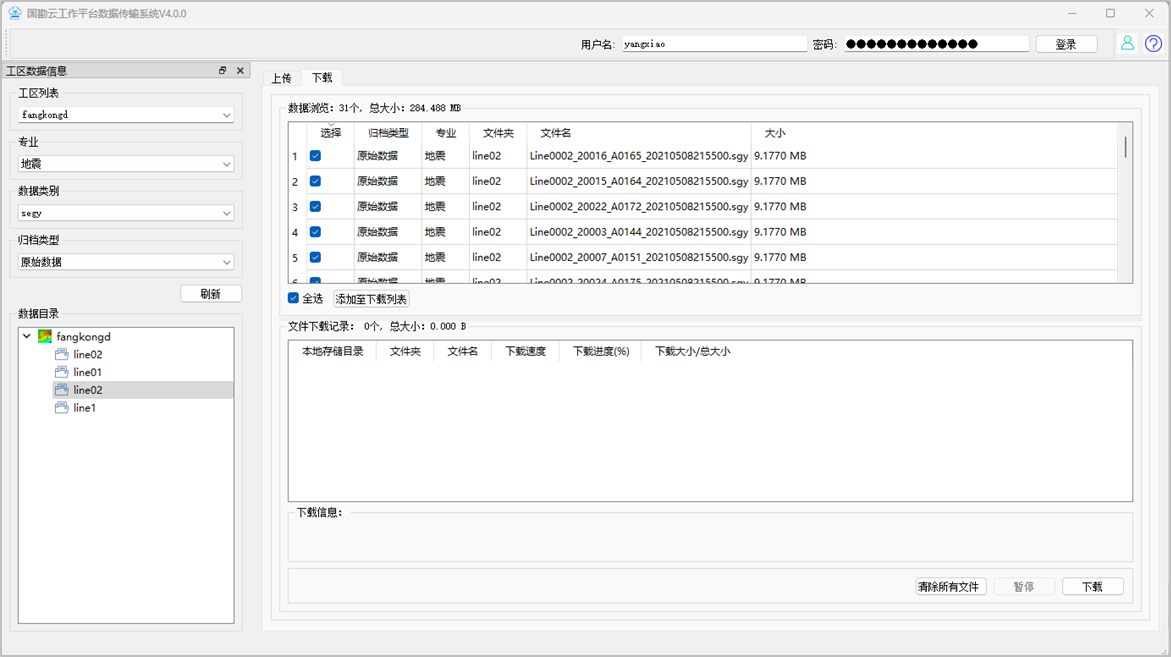Image resolution: width=1171 pixels, height=657 pixels.
Task: Click the 用户名 input field
Action: click(714, 44)
